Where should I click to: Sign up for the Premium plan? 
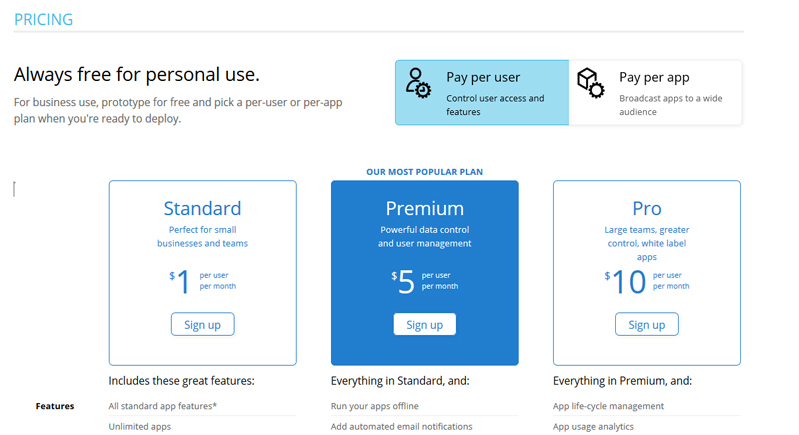[424, 325]
